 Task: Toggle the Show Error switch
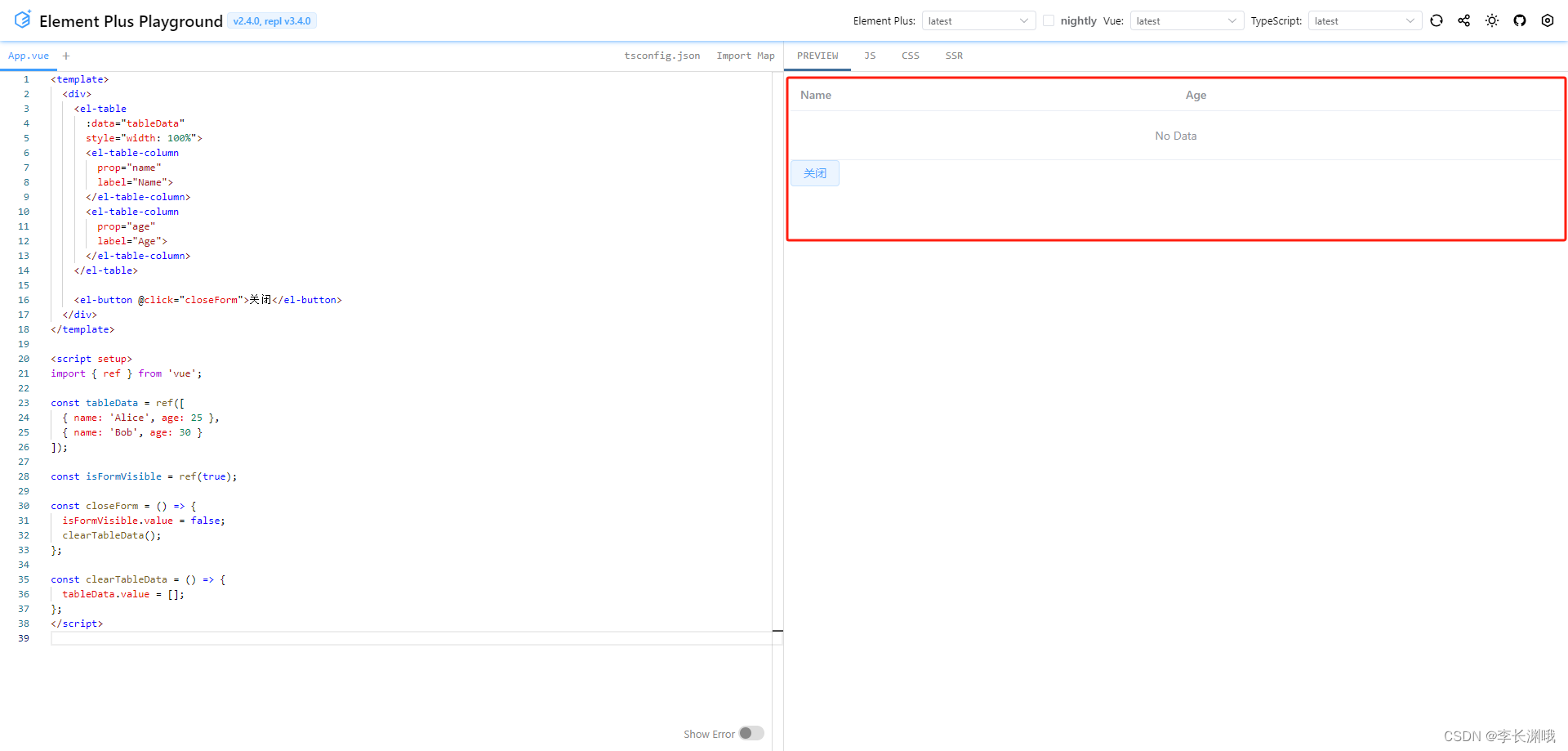(751, 733)
